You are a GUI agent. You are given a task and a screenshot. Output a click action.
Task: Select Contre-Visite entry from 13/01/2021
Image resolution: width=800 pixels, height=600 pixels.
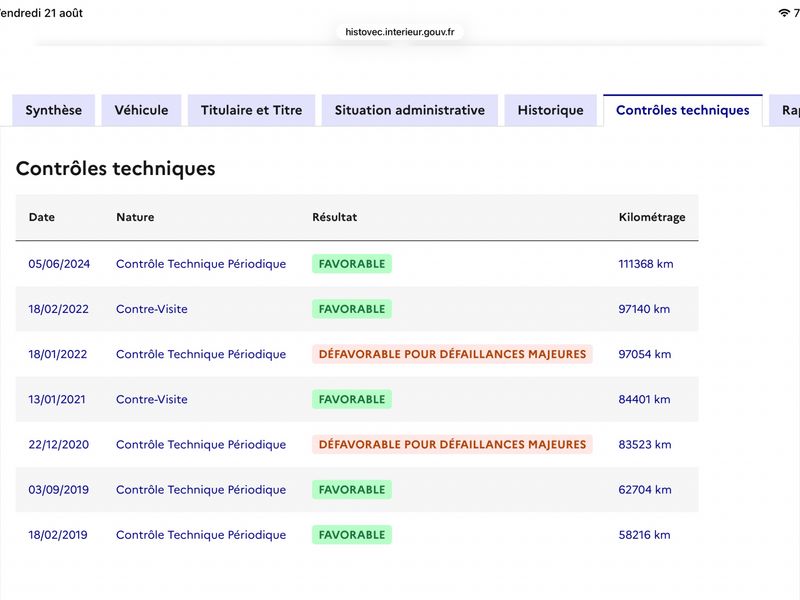click(x=152, y=399)
